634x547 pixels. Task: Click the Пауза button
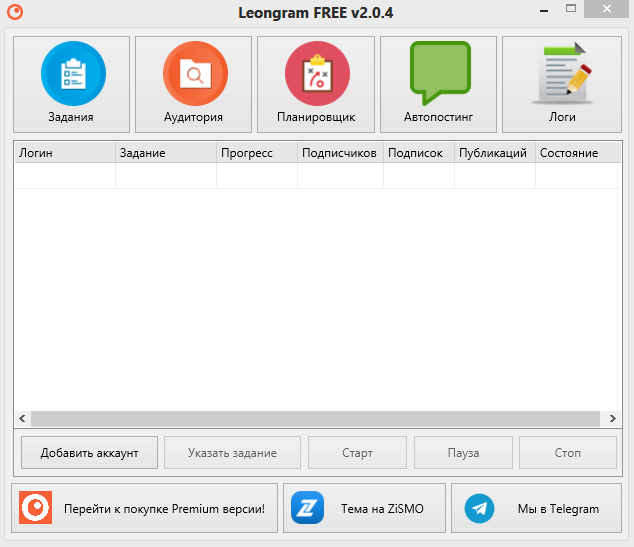point(463,452)
